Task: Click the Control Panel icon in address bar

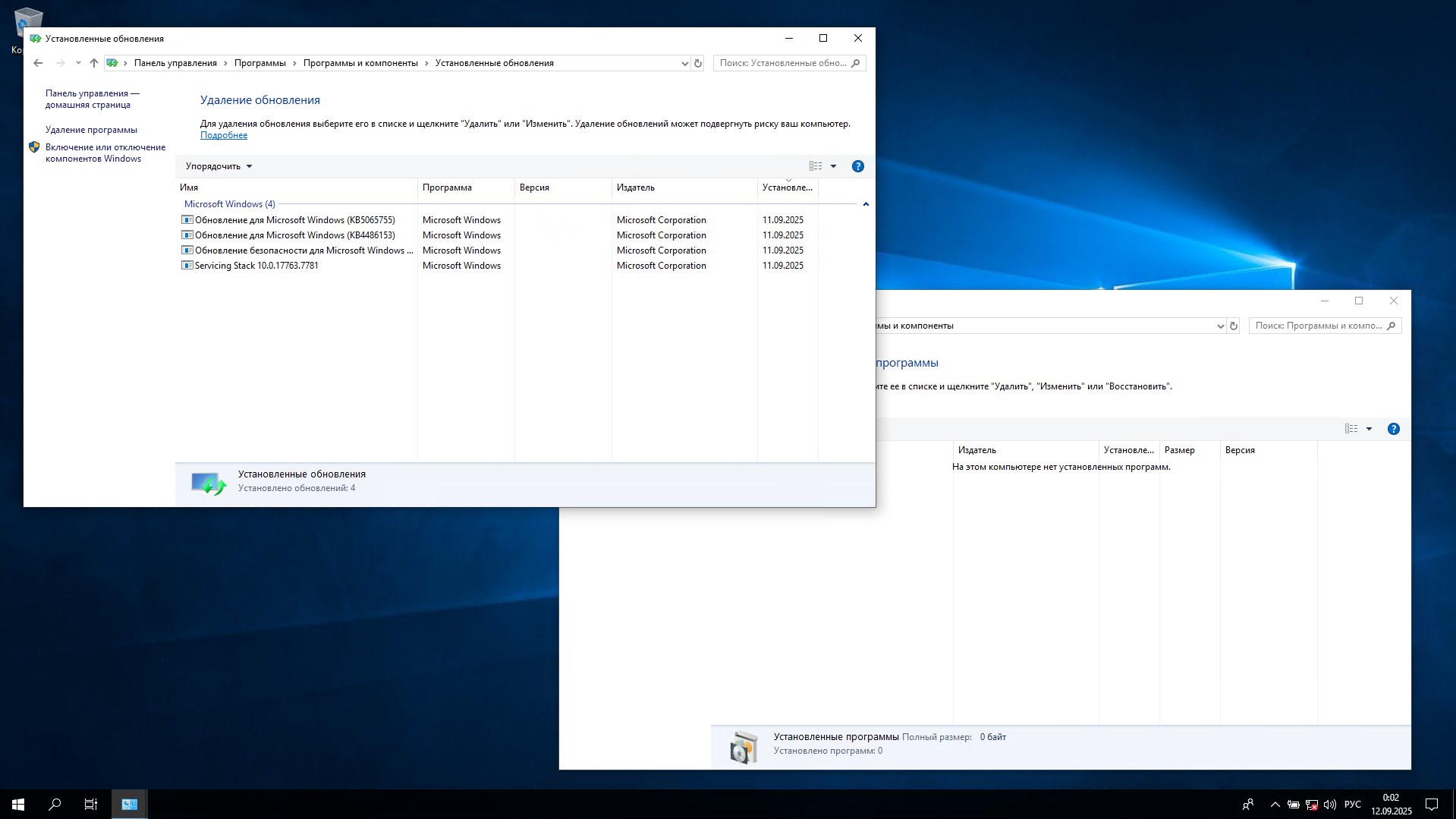Action: [x=112, y=63]
